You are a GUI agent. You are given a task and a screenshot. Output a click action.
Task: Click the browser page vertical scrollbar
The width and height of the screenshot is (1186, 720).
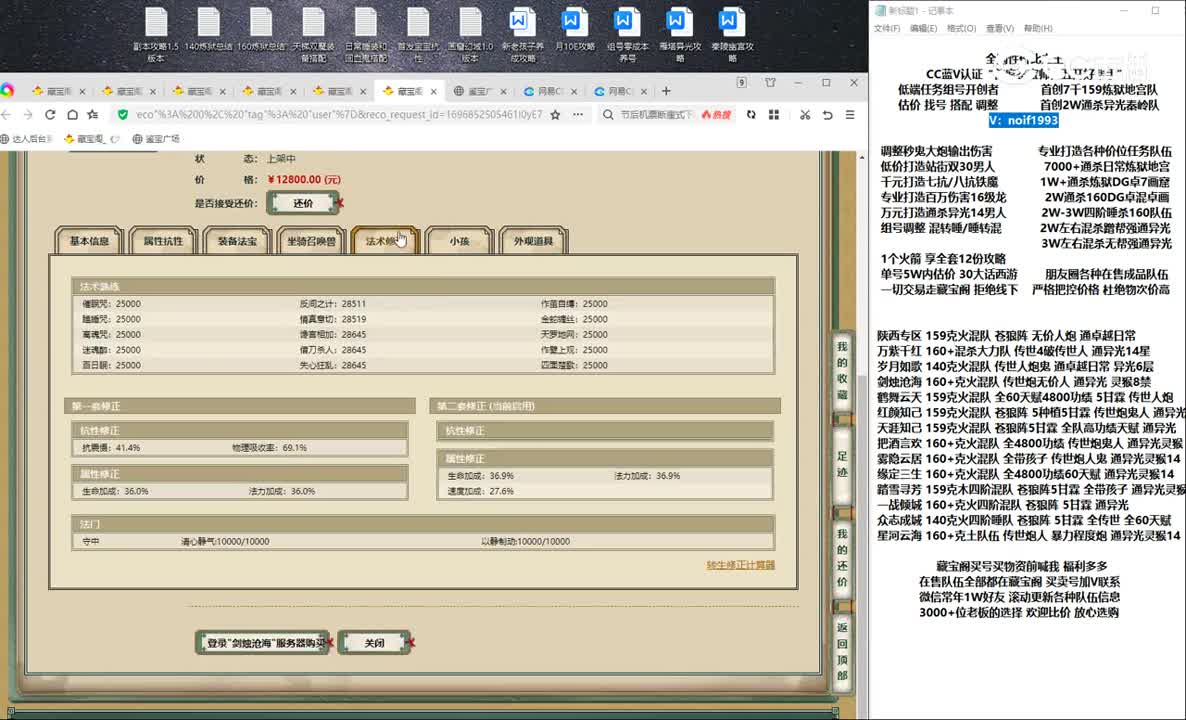[861, 435]
